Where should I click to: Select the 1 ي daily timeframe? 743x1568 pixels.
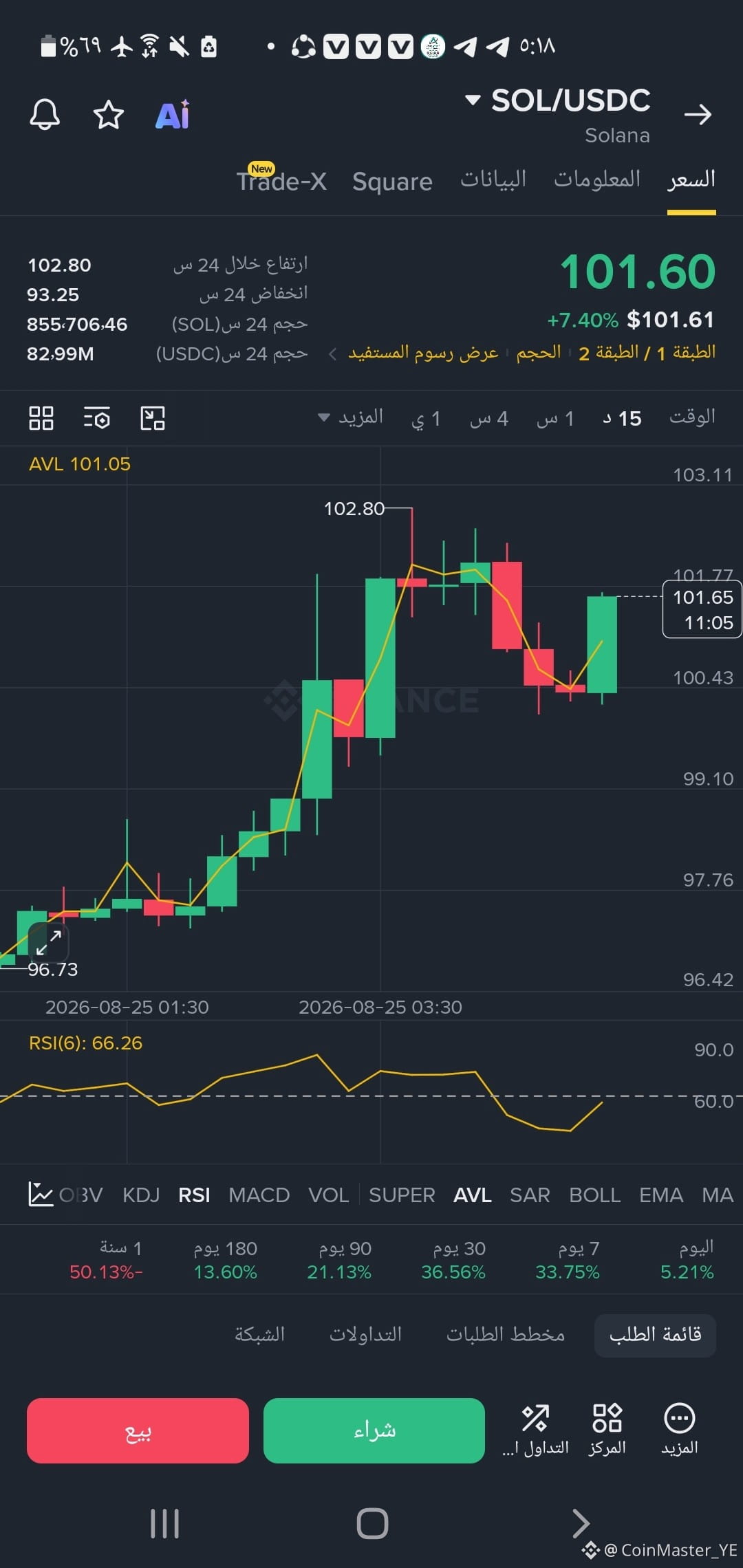click(x=426, y=418)
